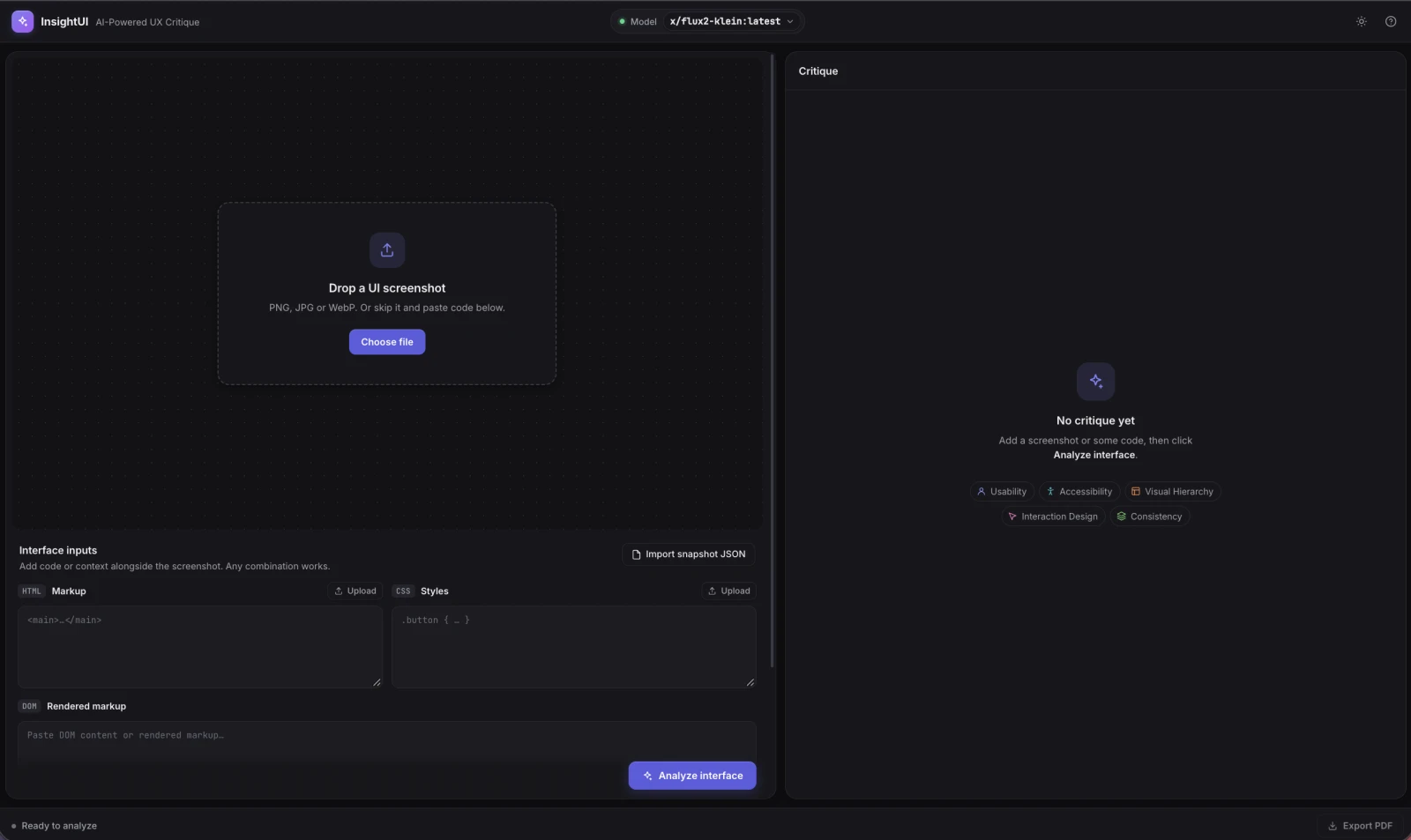Click the CSS badge next to Styles
This screenshot has height=840, width=1411.
point(403,591)
